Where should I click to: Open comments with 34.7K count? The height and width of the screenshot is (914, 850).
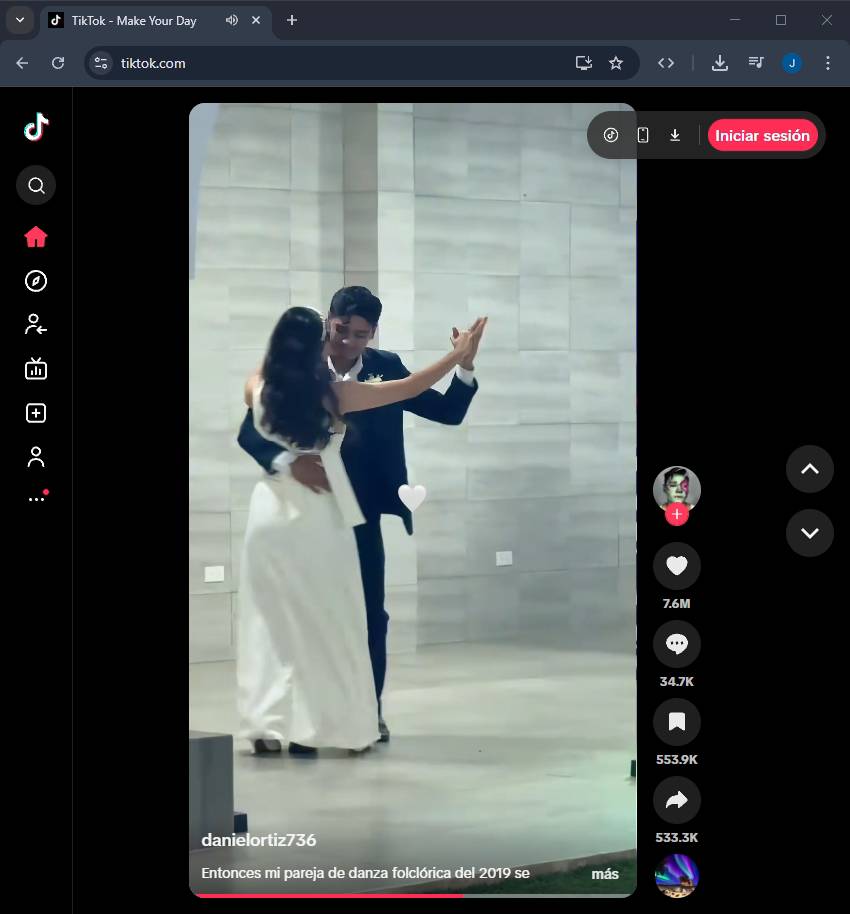(x=676, y=644)
